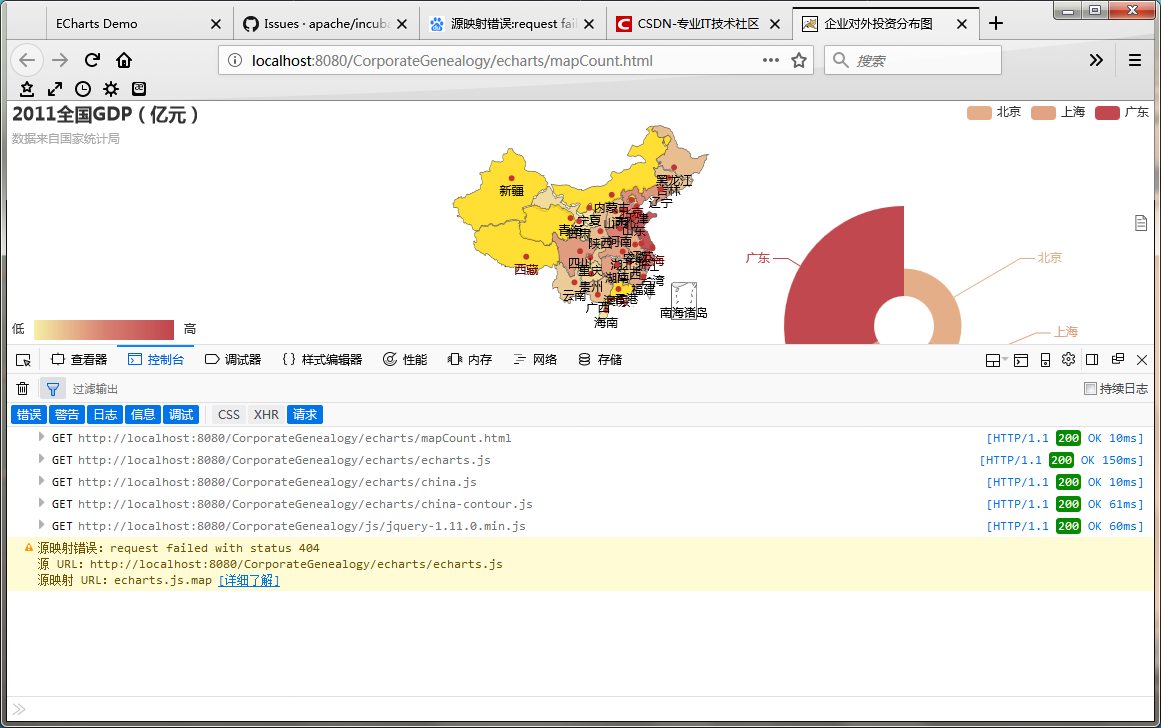
Task: Toggle the 错误 errors filter
Action: click(29, 415)
